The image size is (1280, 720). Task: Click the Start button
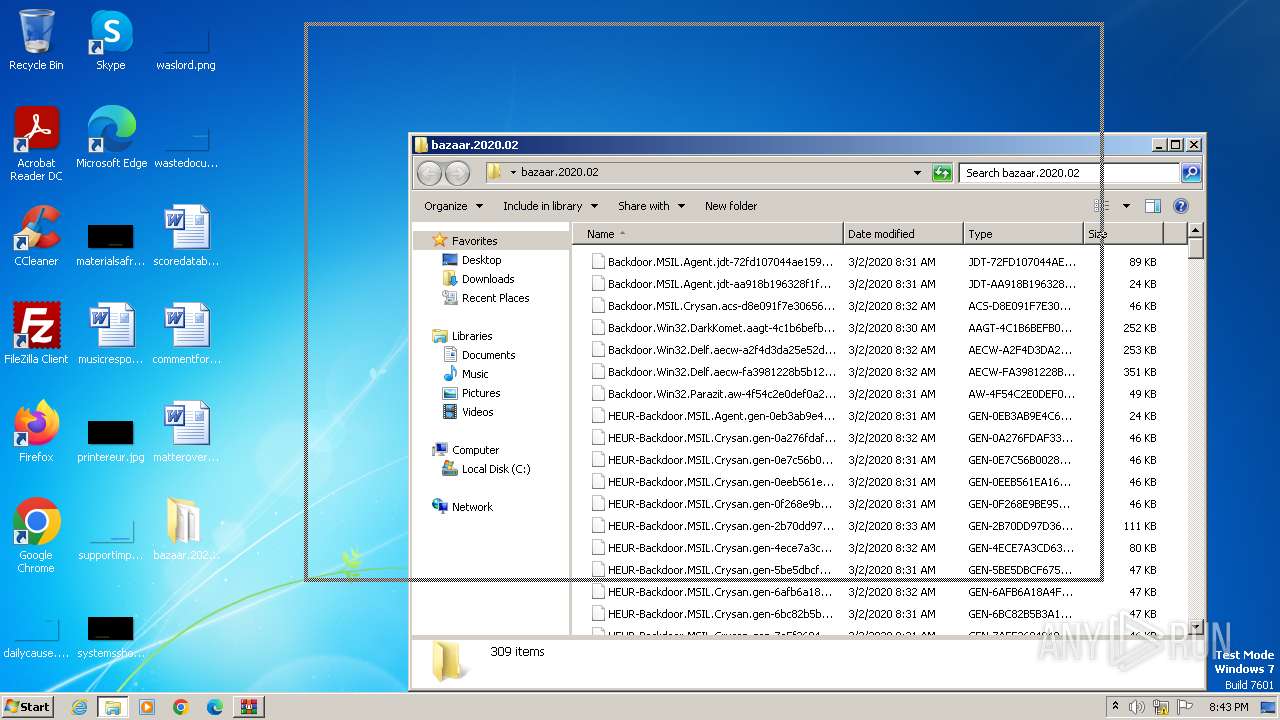click(x=27, y=707)
